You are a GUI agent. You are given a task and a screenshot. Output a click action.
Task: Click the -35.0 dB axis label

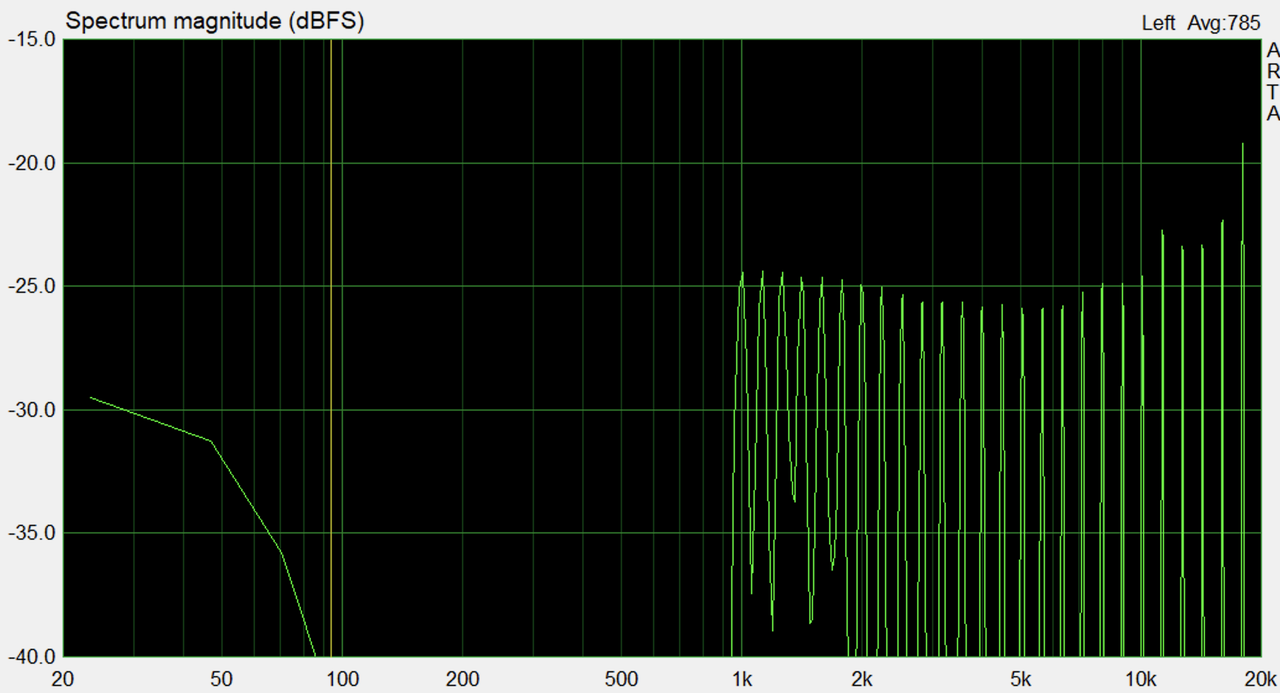coord(32,533)
